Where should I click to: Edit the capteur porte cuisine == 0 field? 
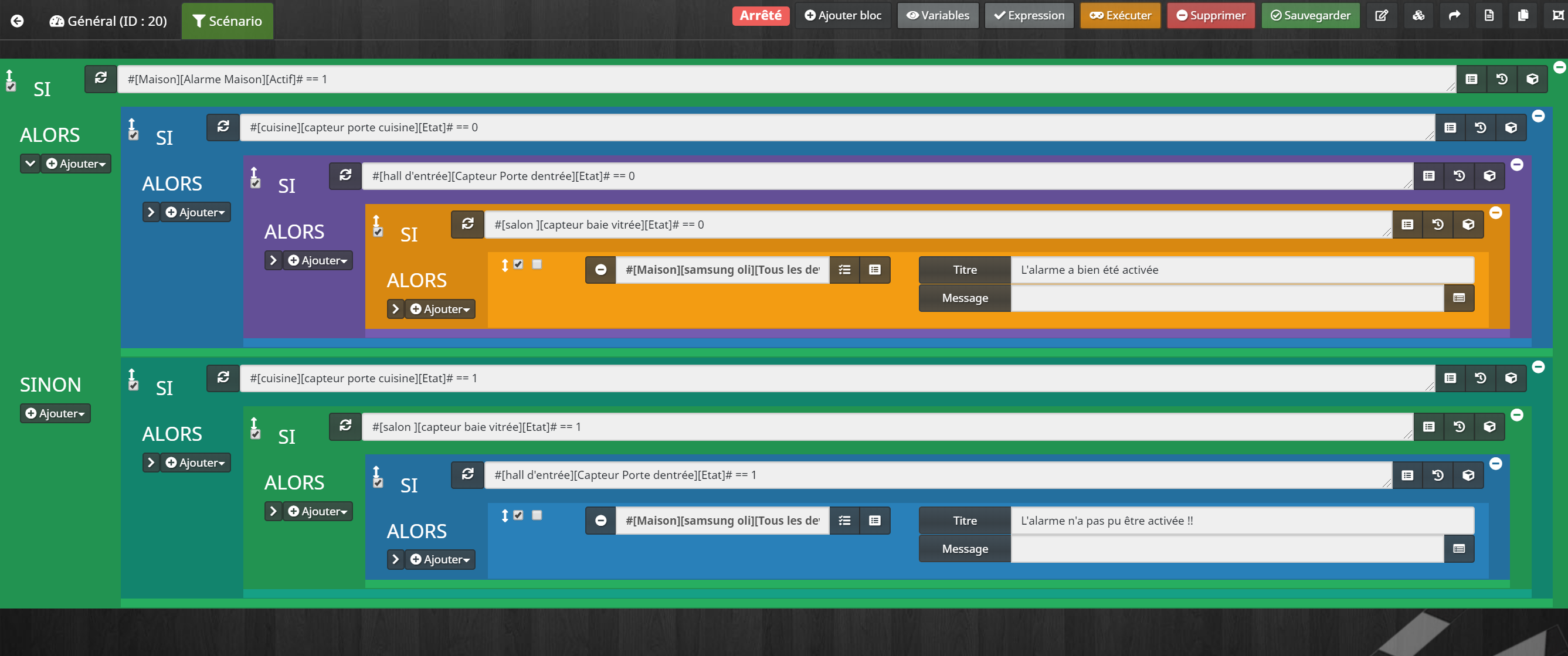coord(837,127)
